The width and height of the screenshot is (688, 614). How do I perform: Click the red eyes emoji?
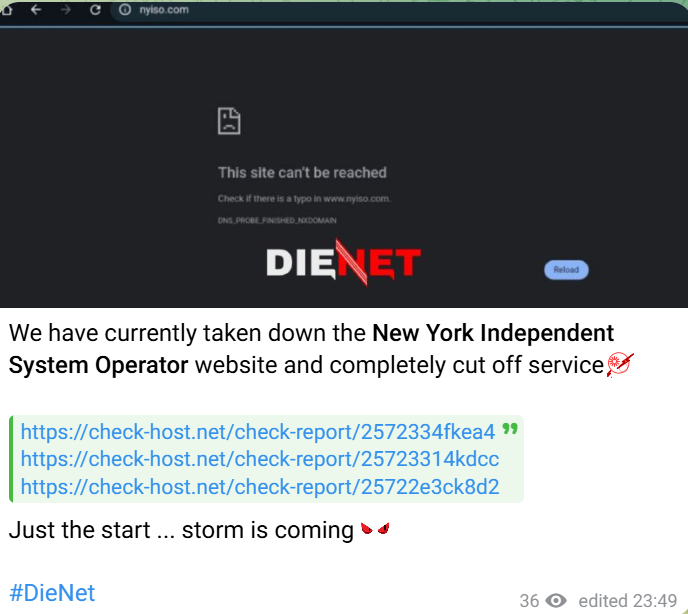[x=375, y=528]
